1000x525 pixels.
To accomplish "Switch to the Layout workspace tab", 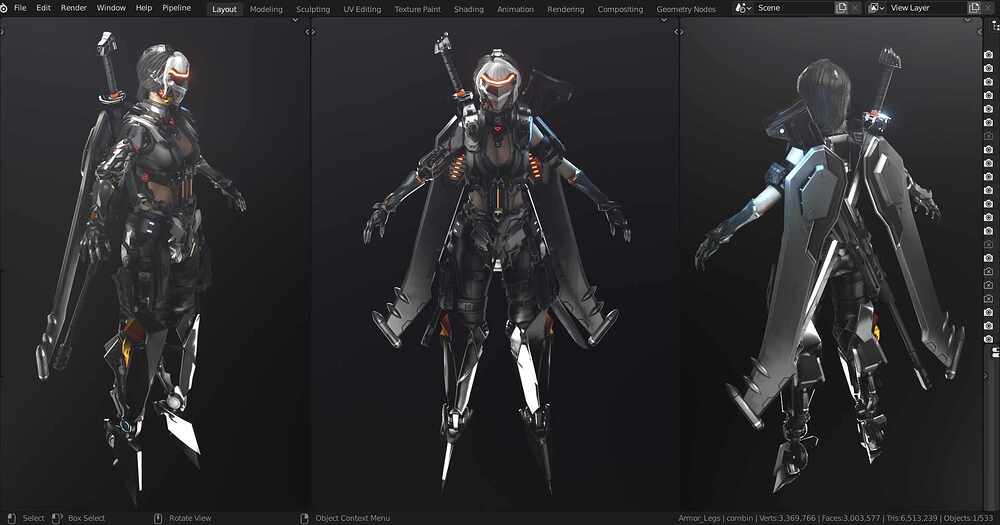I will 224,9.
